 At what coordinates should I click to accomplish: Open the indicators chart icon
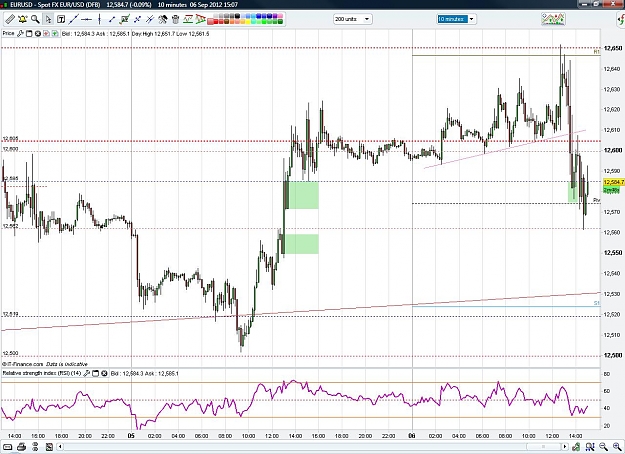pos(553,19)
